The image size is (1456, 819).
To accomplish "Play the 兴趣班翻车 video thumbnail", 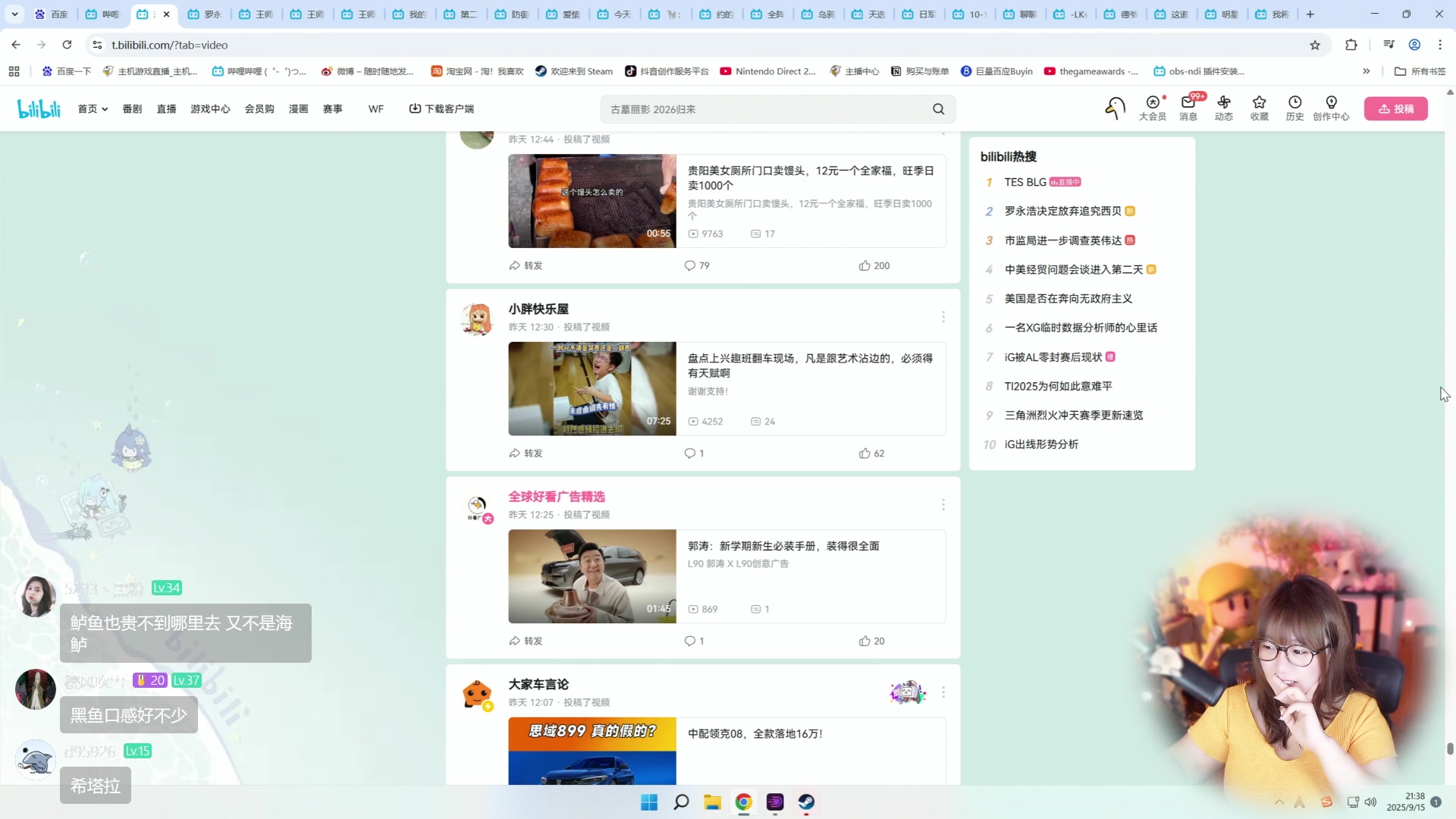I will pyautogui.click(x=591, y=388).
